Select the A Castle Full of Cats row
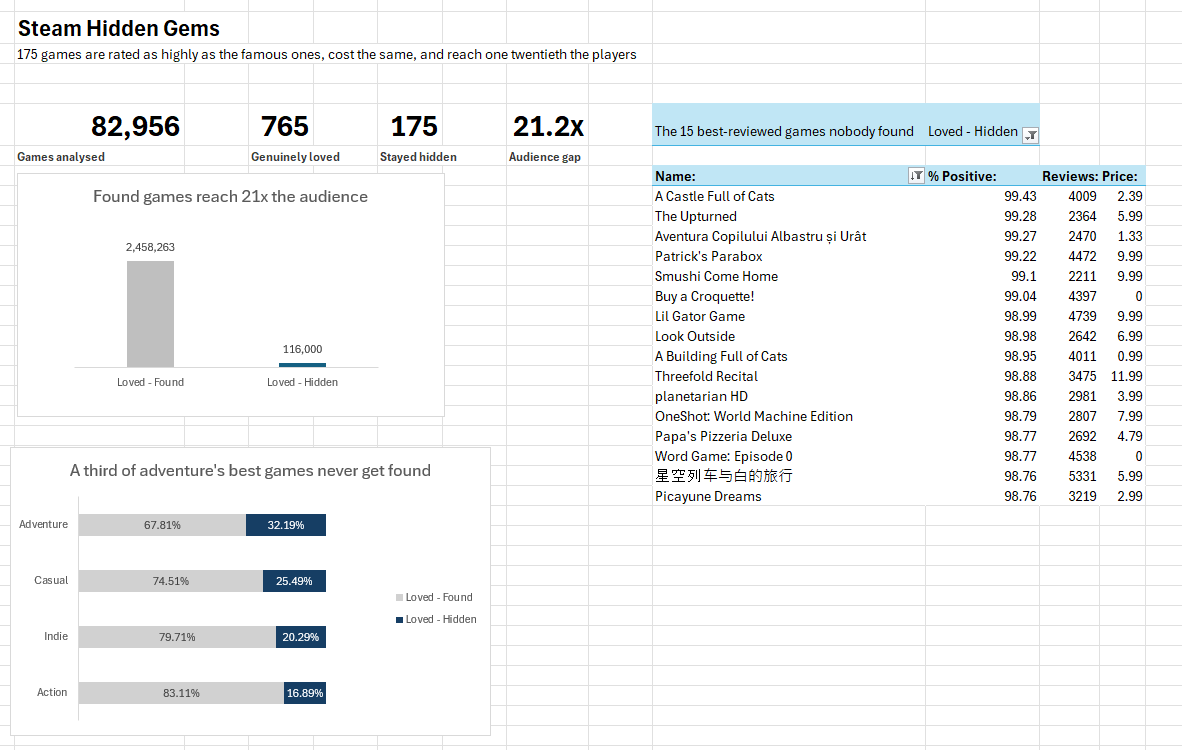 click(899, 196)
